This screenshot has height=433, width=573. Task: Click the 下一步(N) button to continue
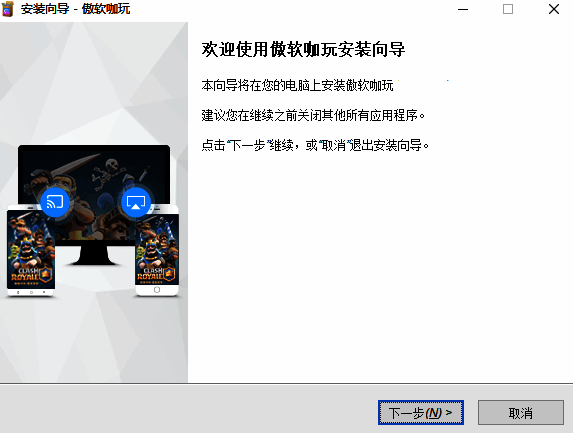point(421,413)
